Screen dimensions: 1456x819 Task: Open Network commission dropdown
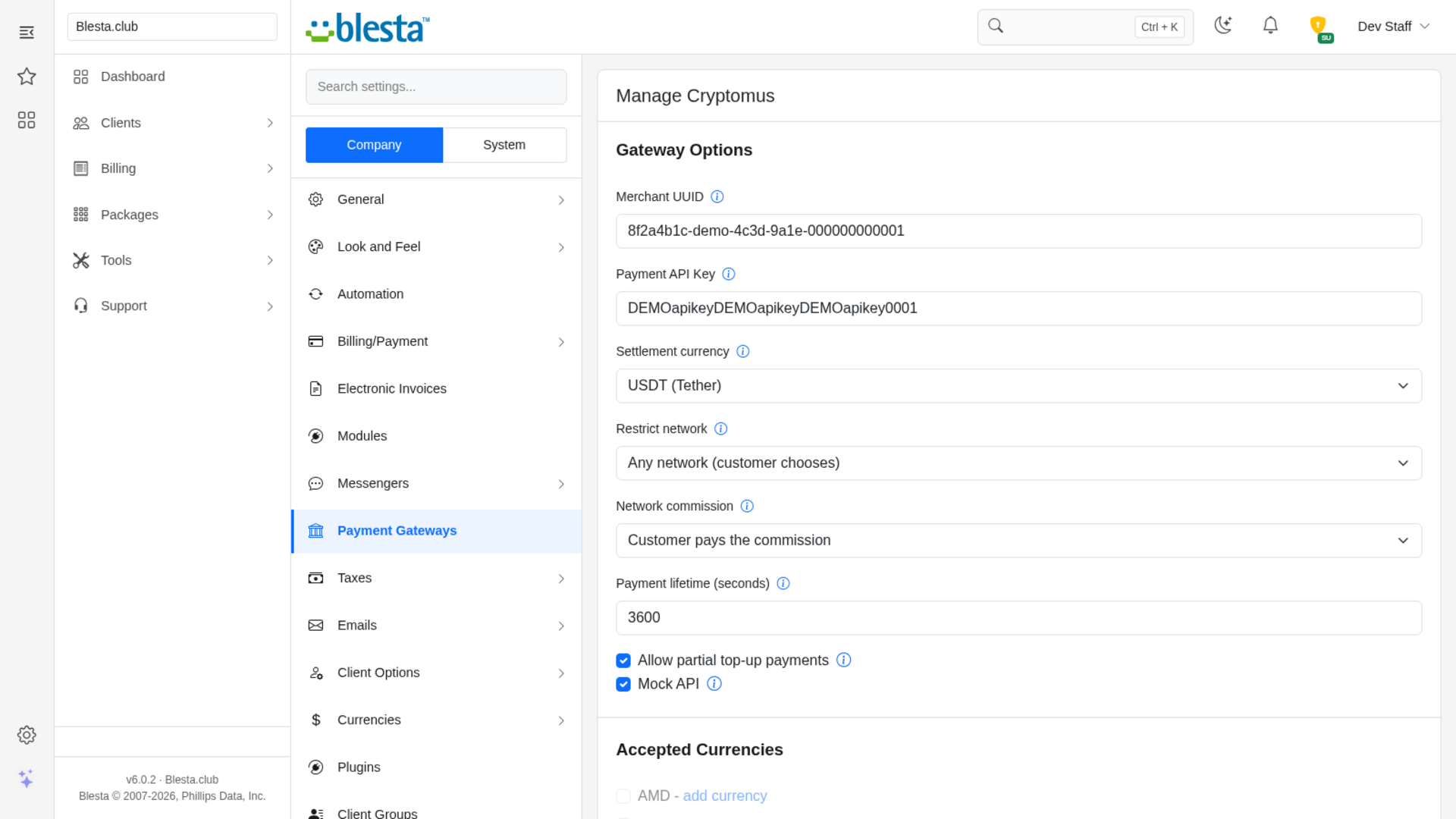click(1018, 541)
